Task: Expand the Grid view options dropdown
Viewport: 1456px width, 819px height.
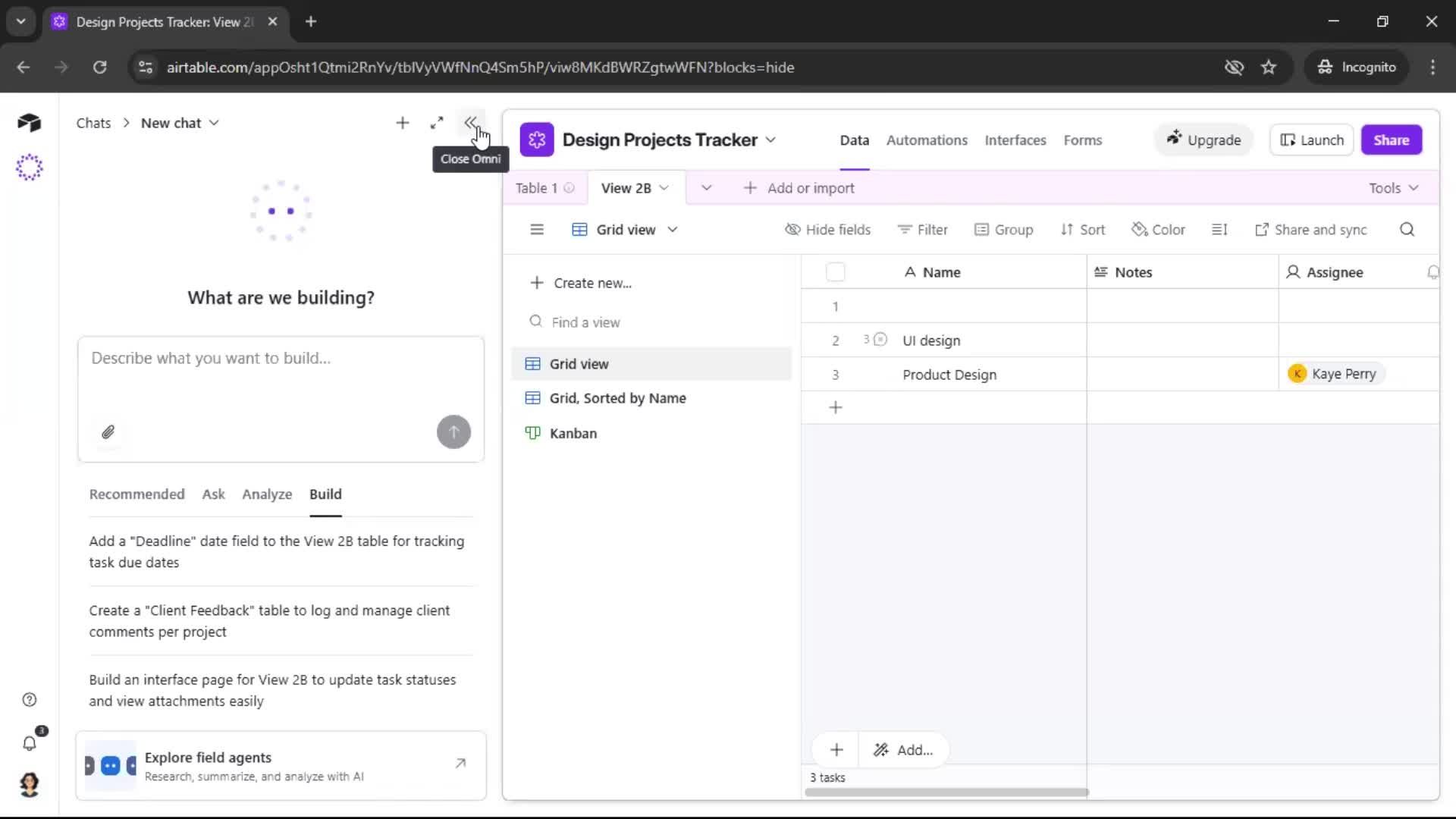Action: point(672,230)
